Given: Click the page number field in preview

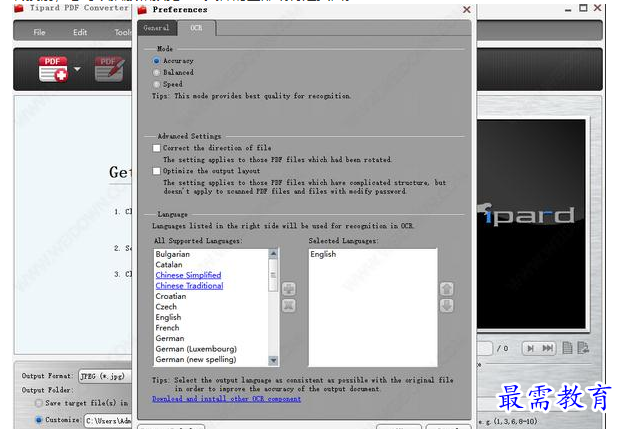Looking at the screenshot, I should (x=485, y=348).
